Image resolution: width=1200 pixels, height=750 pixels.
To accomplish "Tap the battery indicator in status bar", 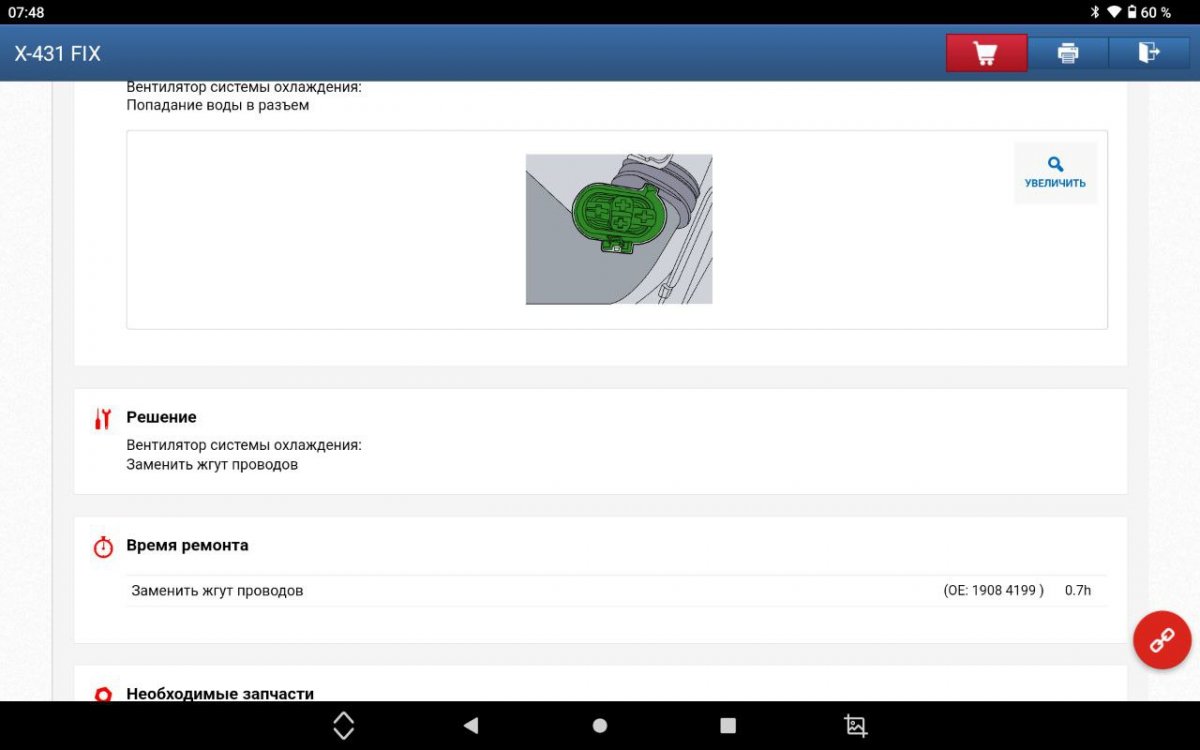I will pos(1133,12).
